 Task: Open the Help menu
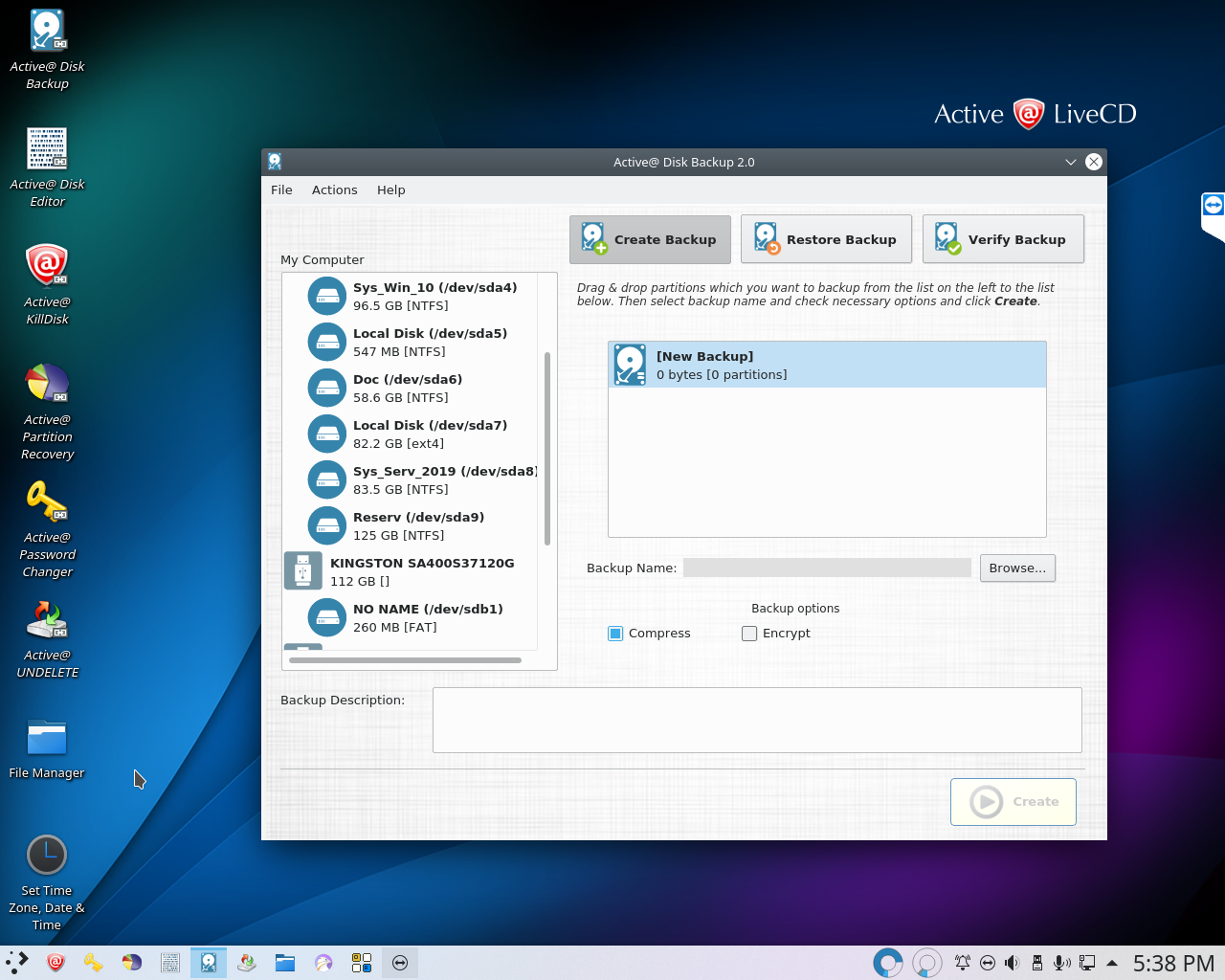click(390, 190)
